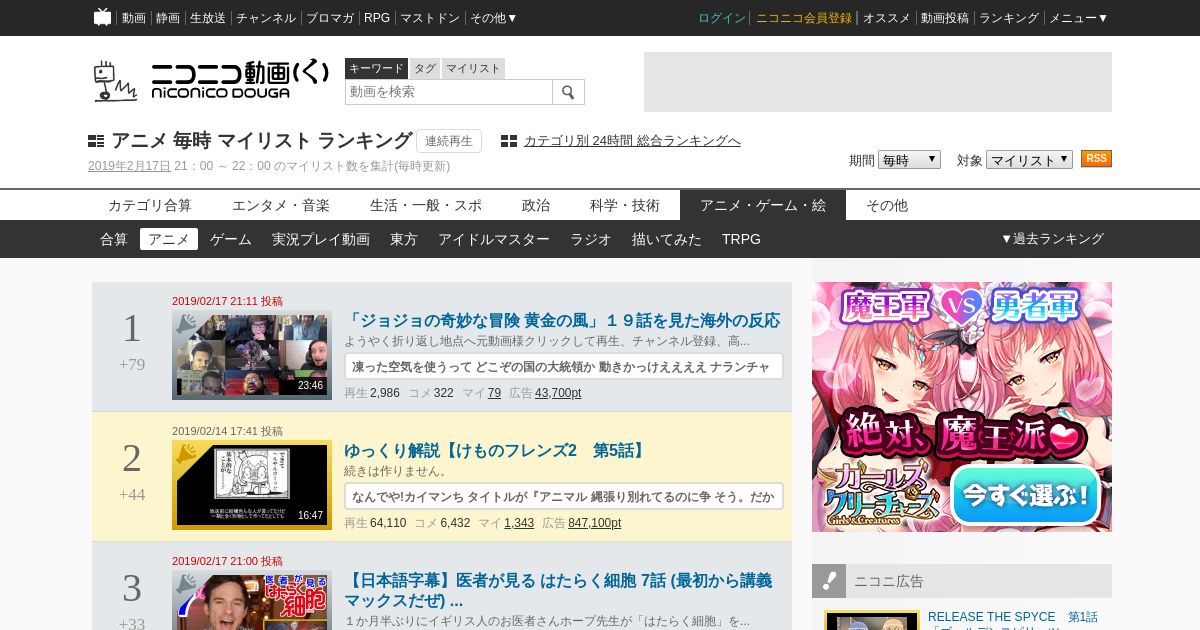Click rank 2 mylist count 1,343
The image size is (1200, 630).
[x=519, y=523]
